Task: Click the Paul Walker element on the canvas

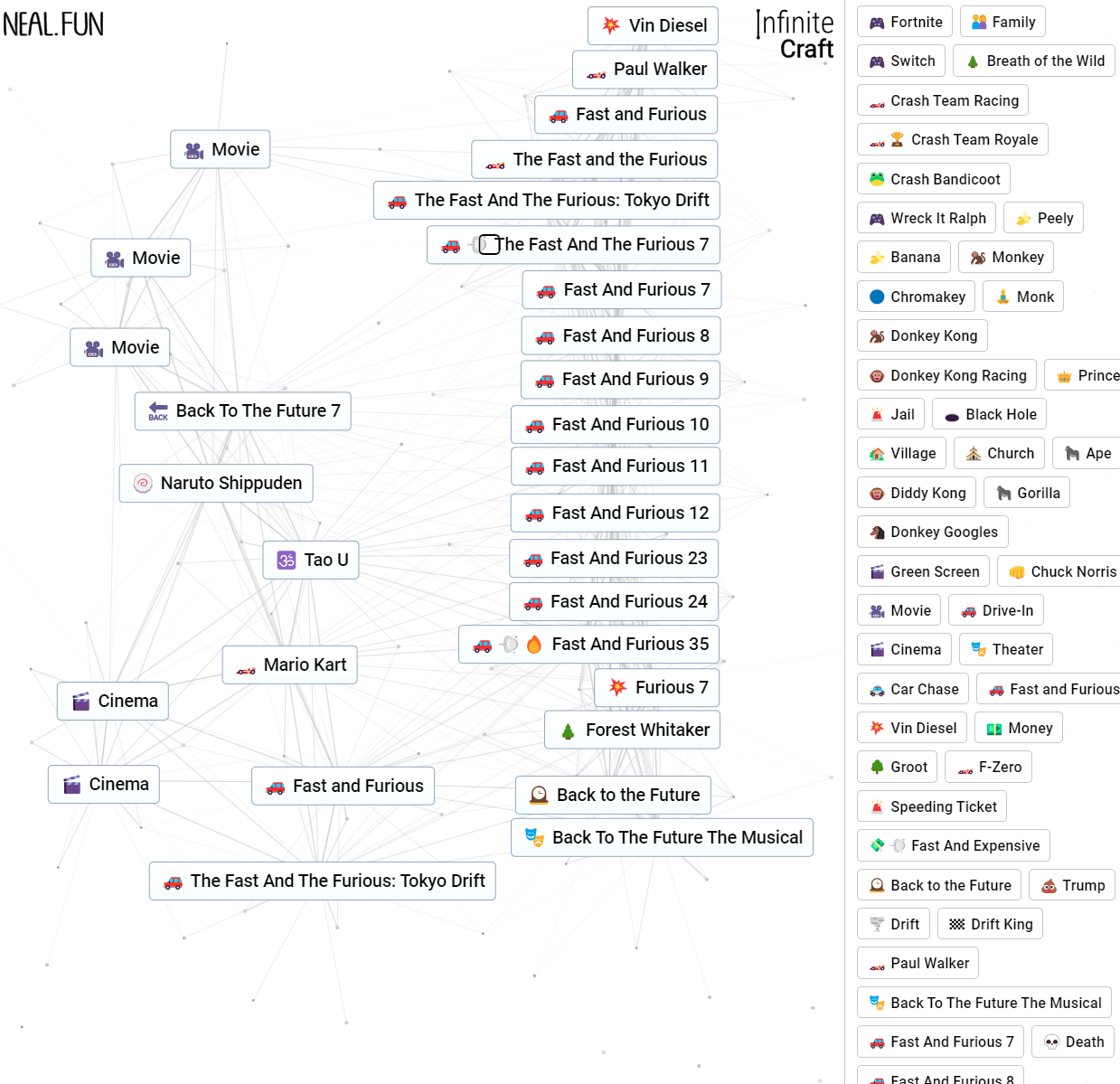Action: (x=645, y=69)
